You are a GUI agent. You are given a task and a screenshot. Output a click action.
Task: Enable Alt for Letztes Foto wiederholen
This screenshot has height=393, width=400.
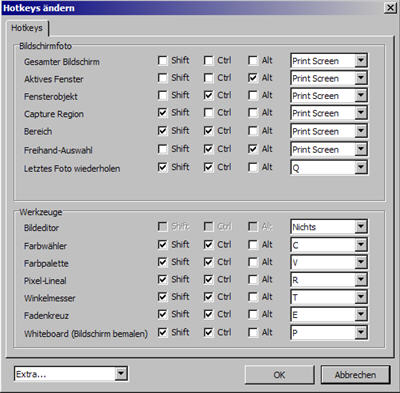point(253,167)
